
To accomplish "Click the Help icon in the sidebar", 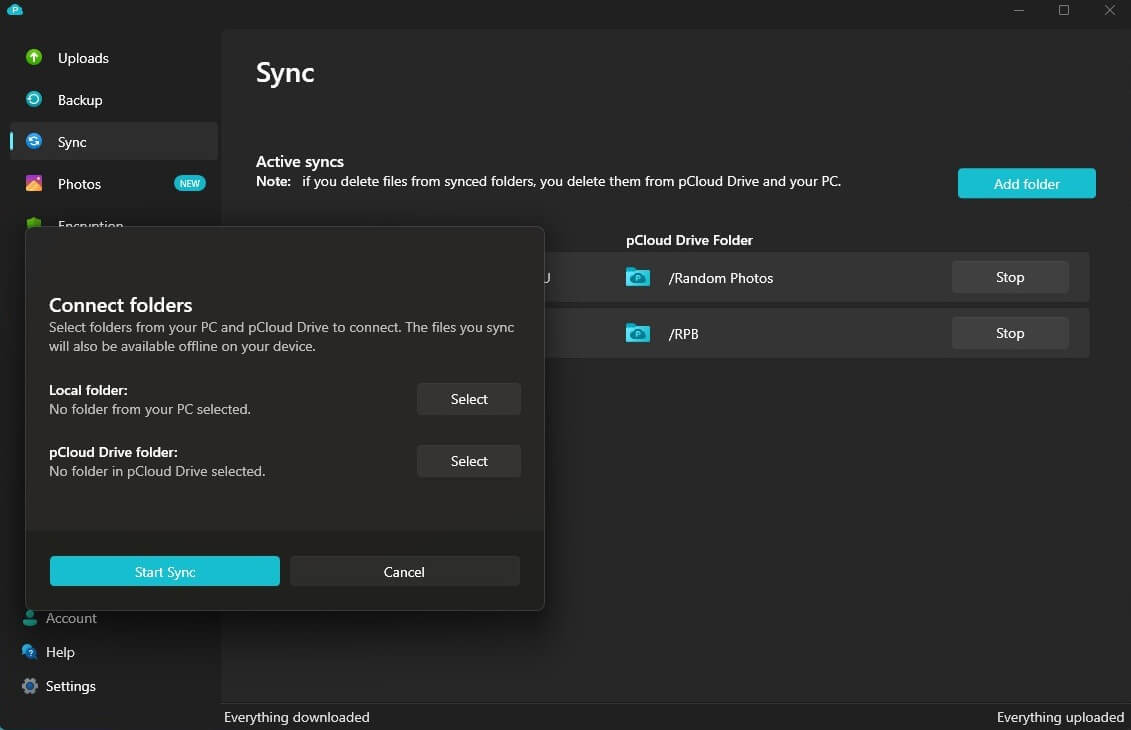I will click(30, 652).
